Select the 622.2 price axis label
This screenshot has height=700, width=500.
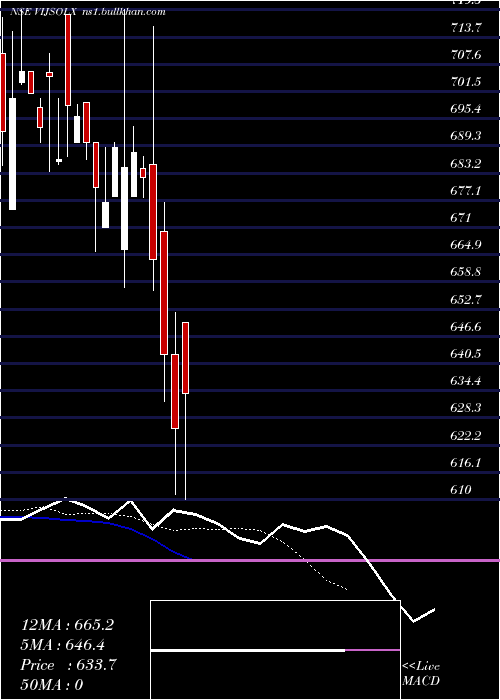[x=466, y=435]
